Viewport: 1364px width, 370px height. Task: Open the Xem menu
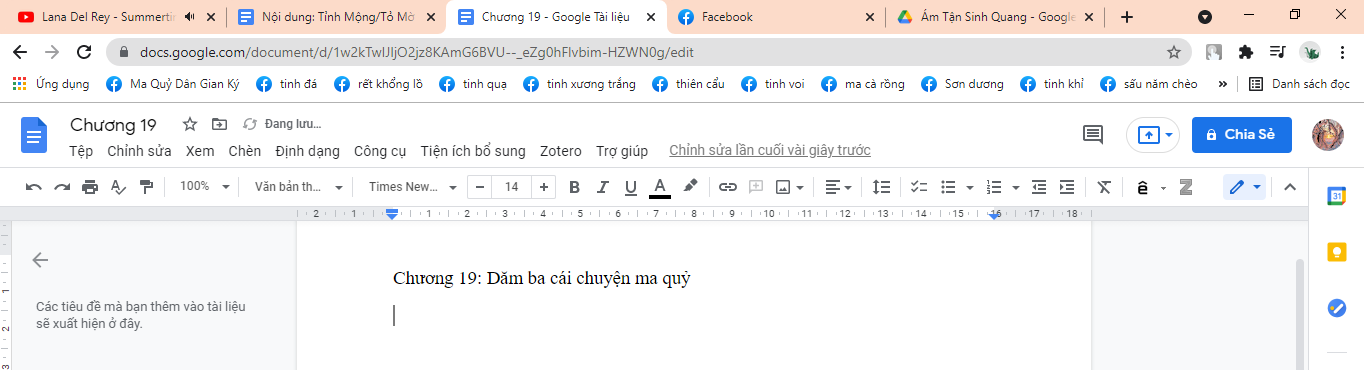click(x=200, y=151)
